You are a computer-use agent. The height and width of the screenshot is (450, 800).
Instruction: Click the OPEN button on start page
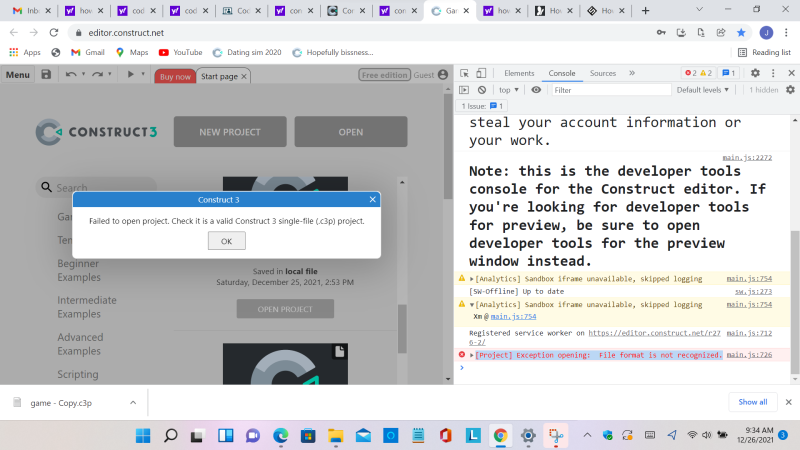tap(351, 132)
